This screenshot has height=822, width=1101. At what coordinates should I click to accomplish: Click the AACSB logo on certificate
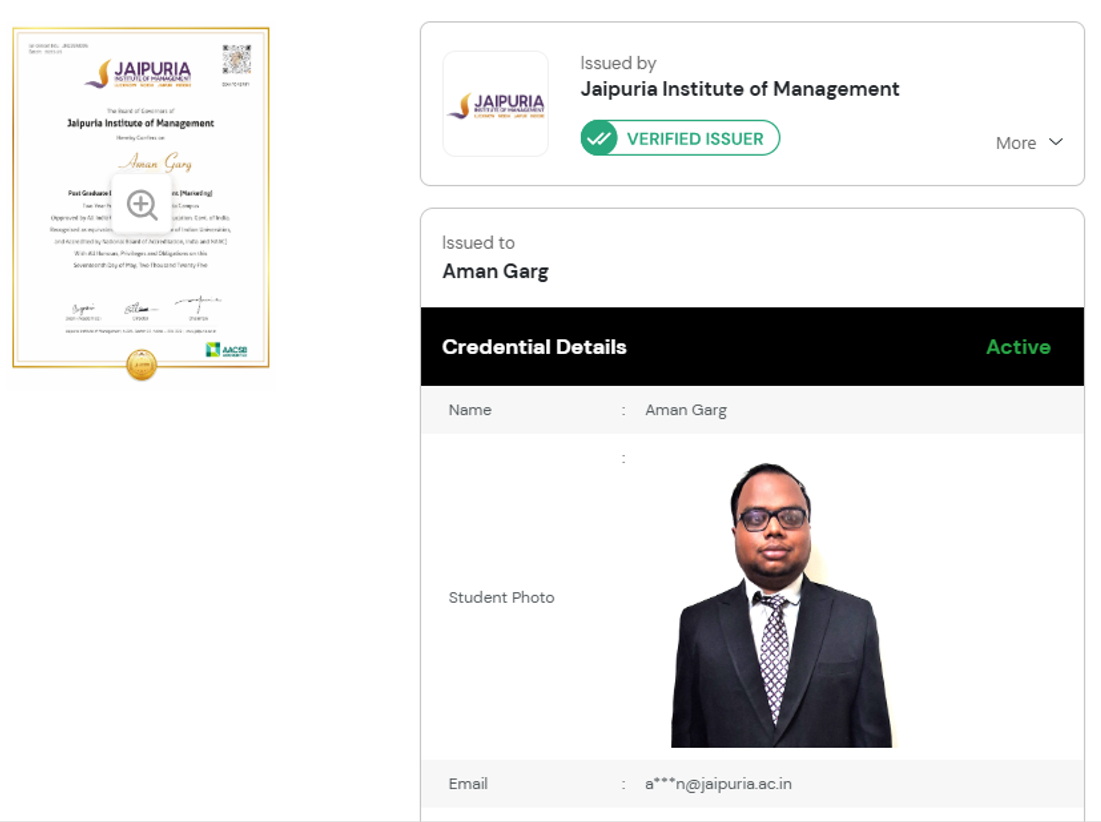coord(225,349)
